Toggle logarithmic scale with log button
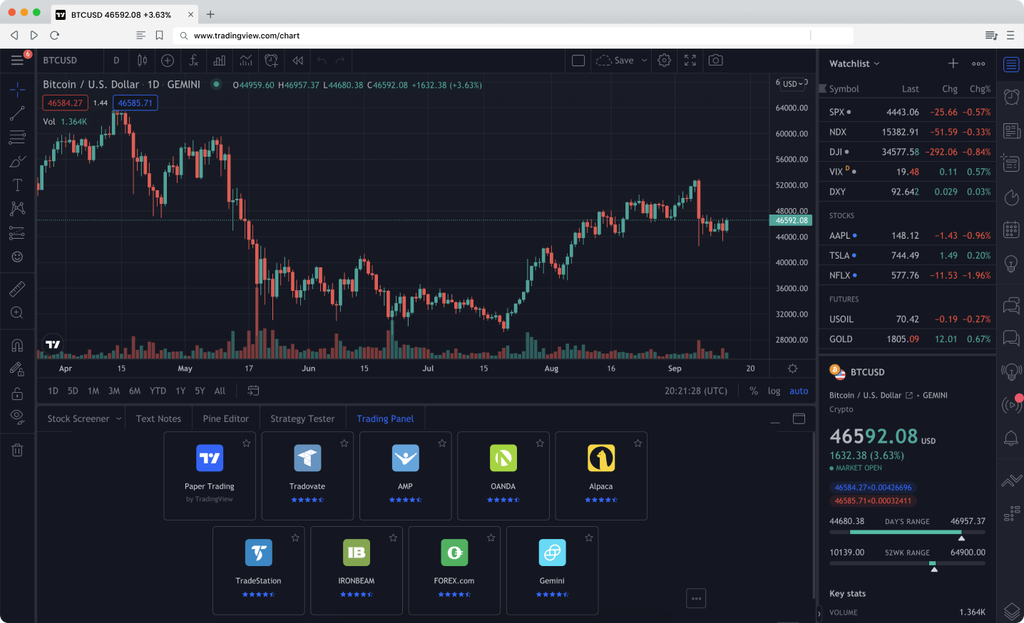This screenshot has width=1024, height=623. tap(774, 391)
